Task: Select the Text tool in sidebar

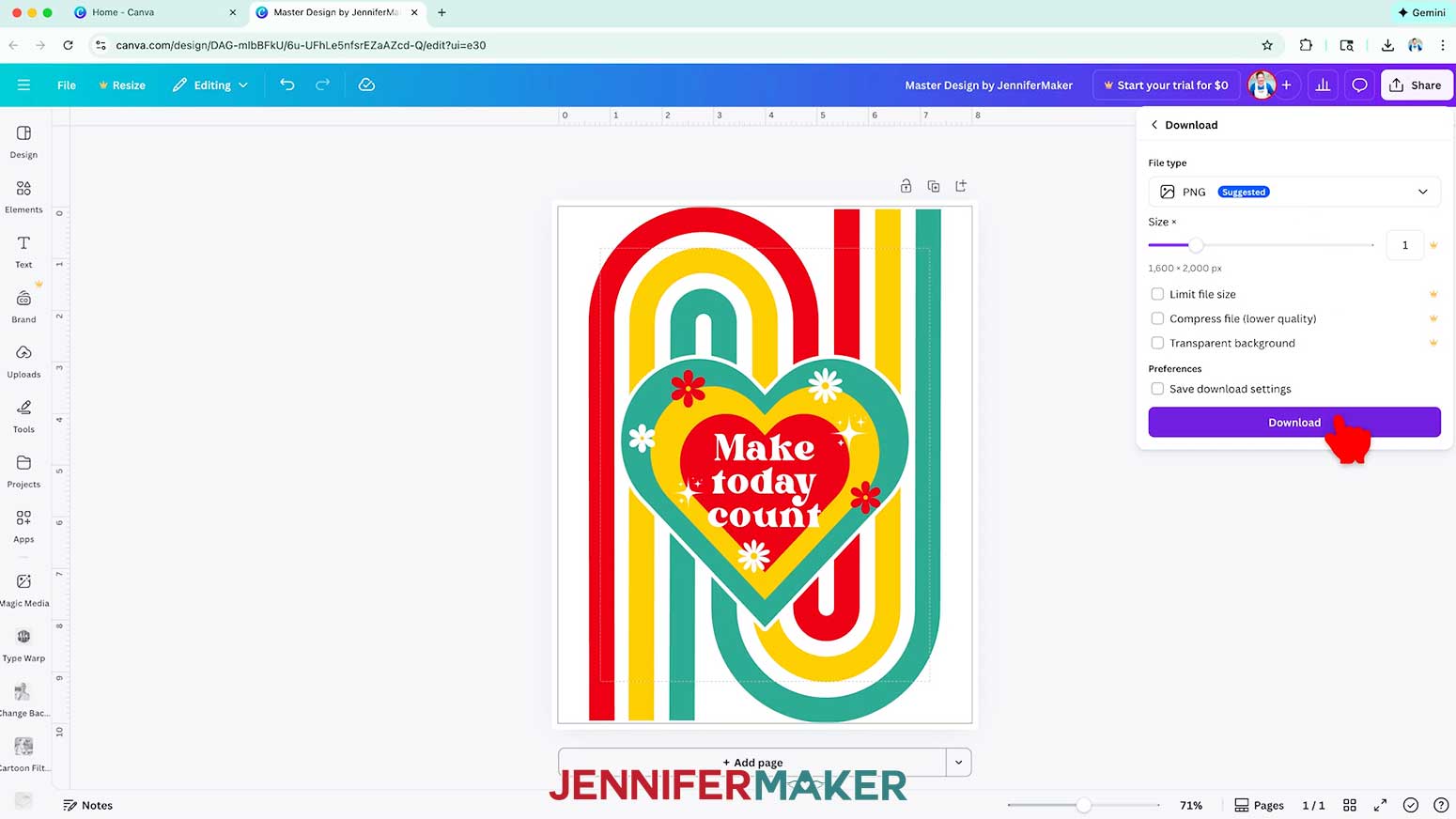Action: pyautogui.click(x=23, y=252)
